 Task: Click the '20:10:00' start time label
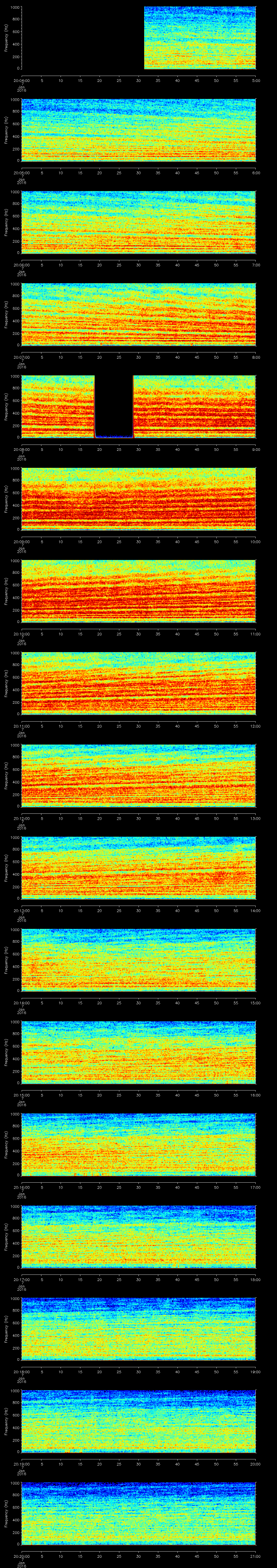21,634
